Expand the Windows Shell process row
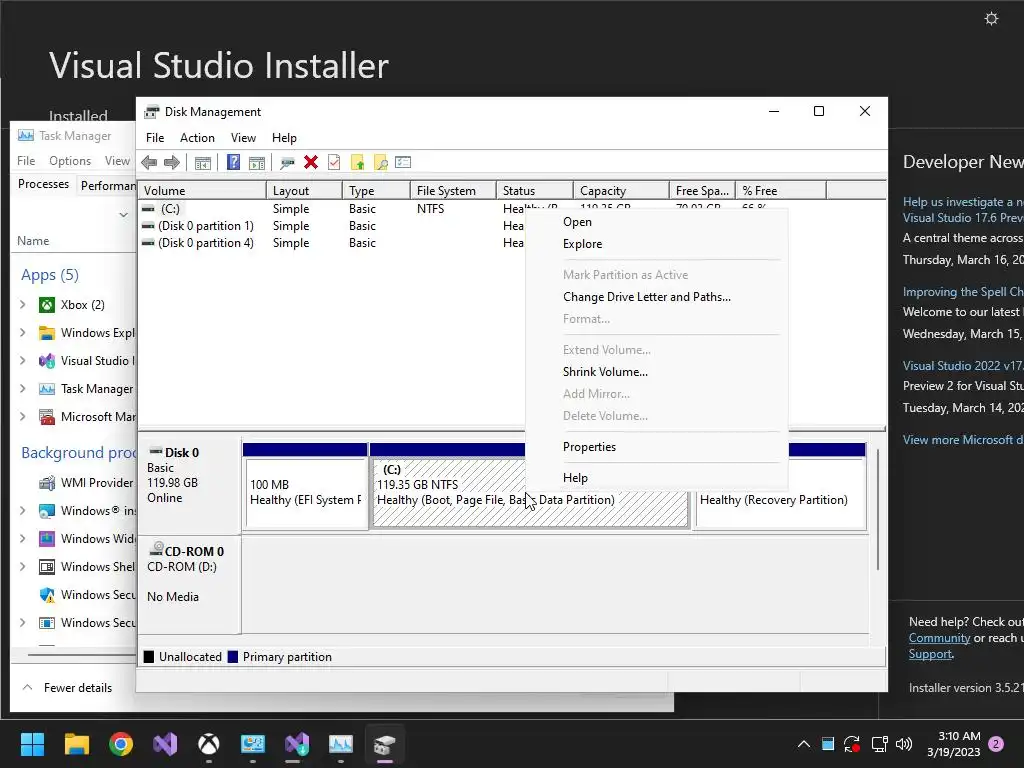 click(23, 566)
